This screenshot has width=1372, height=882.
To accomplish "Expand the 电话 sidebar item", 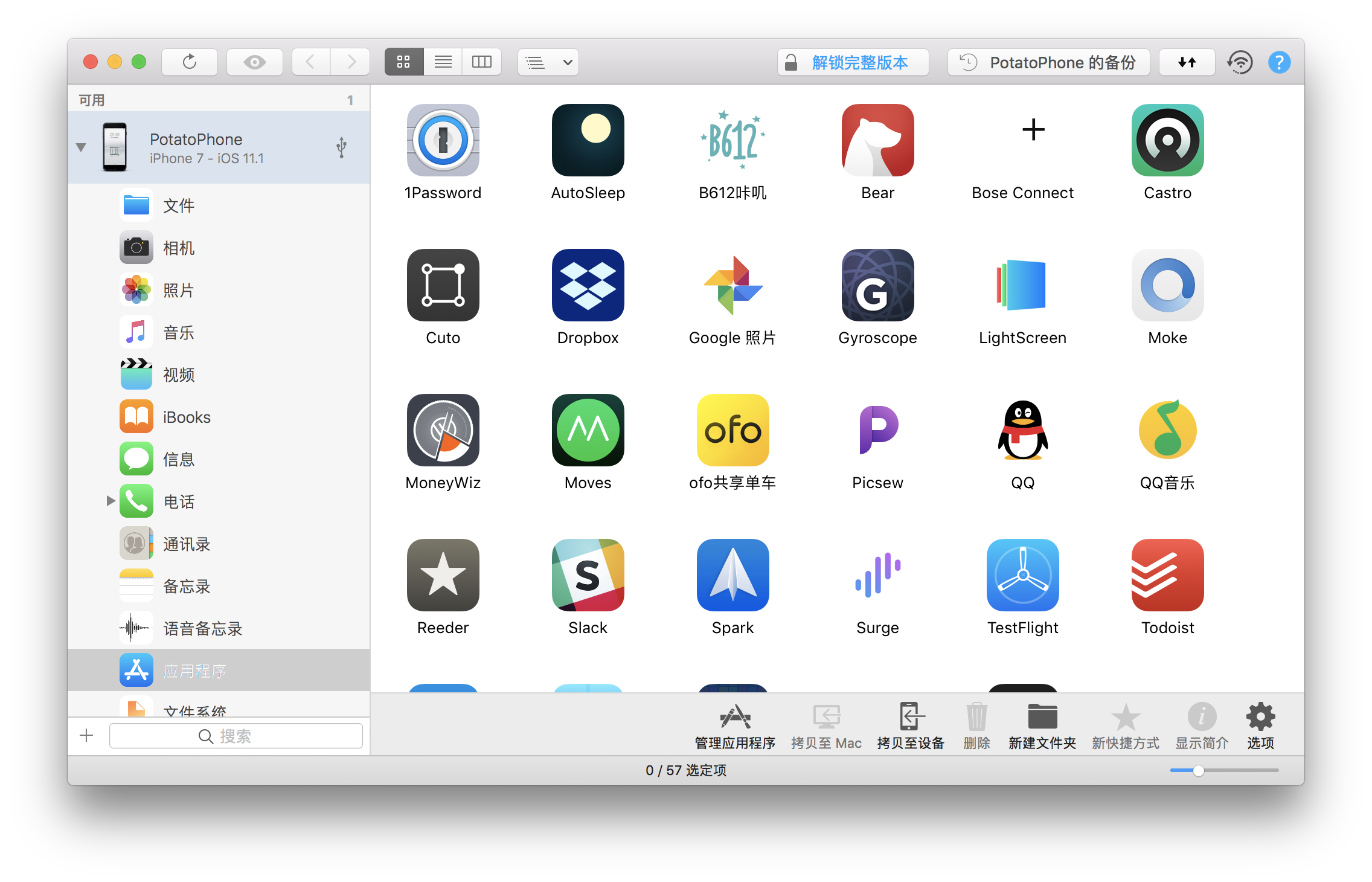I will [111, 501].
